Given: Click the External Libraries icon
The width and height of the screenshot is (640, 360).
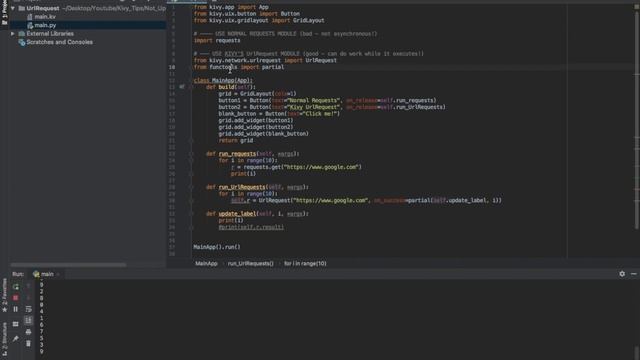Looking at the screenshot, I should coord(22,34).
